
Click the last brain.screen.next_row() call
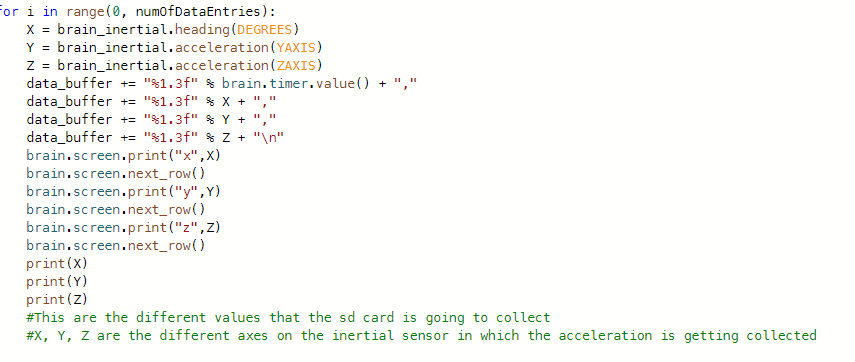tap(116, 245)
